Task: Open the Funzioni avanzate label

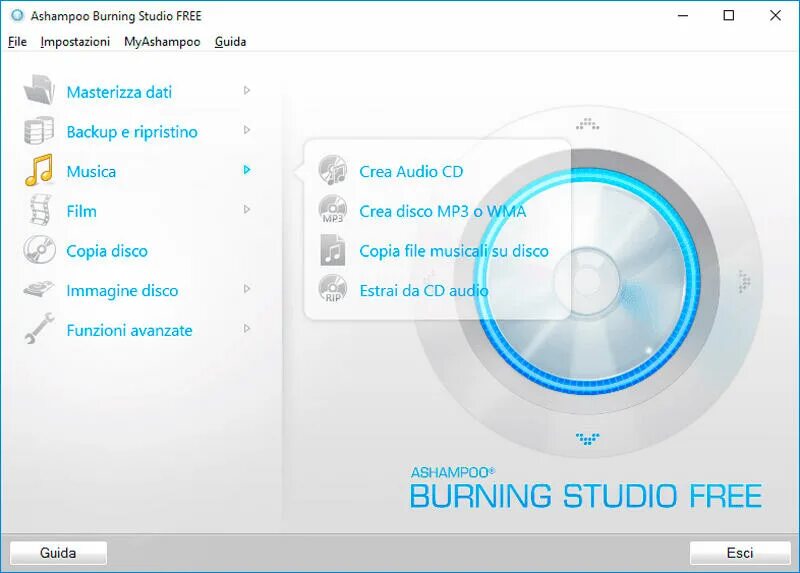Action: (x=130, y=331)
